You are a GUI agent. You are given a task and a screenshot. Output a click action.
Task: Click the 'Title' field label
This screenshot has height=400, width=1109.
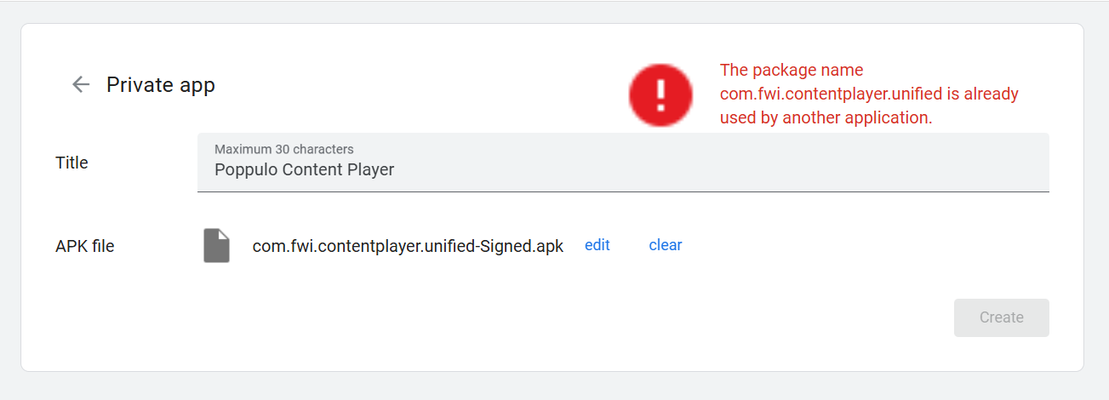pyautogui.click(x=71, y=163)
